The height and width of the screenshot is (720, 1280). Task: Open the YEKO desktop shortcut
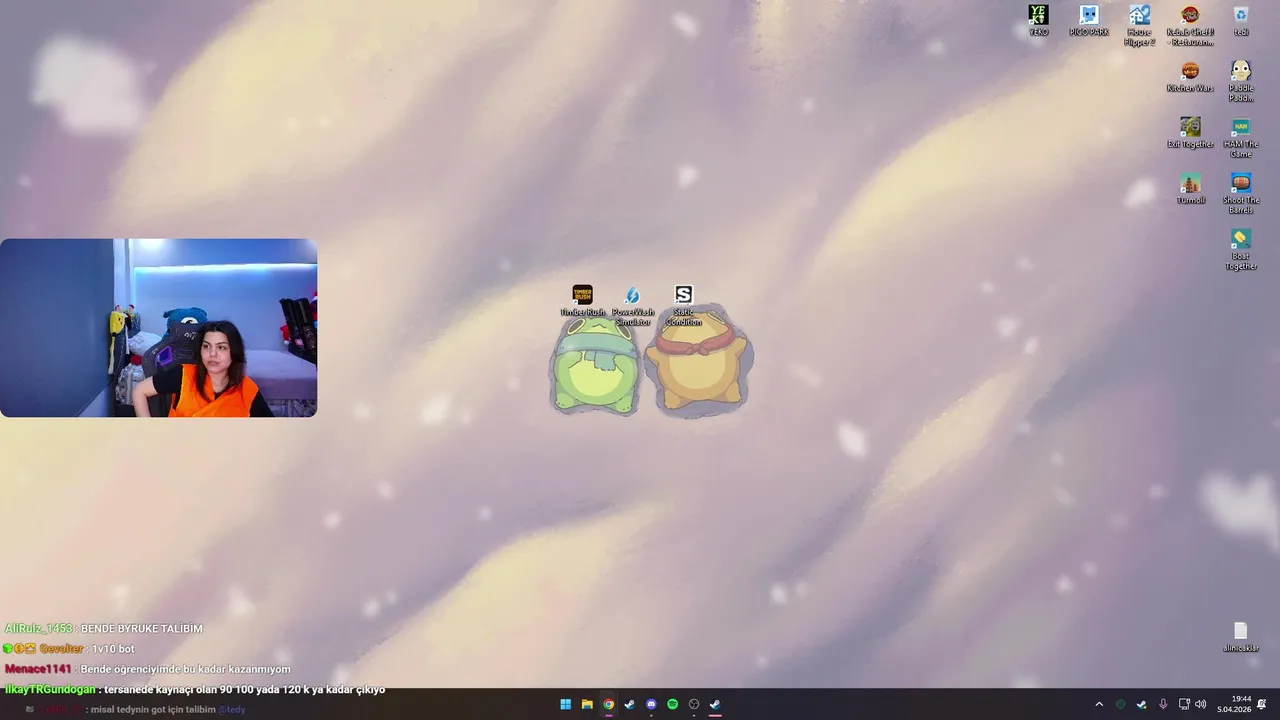tap(1038, 21)
